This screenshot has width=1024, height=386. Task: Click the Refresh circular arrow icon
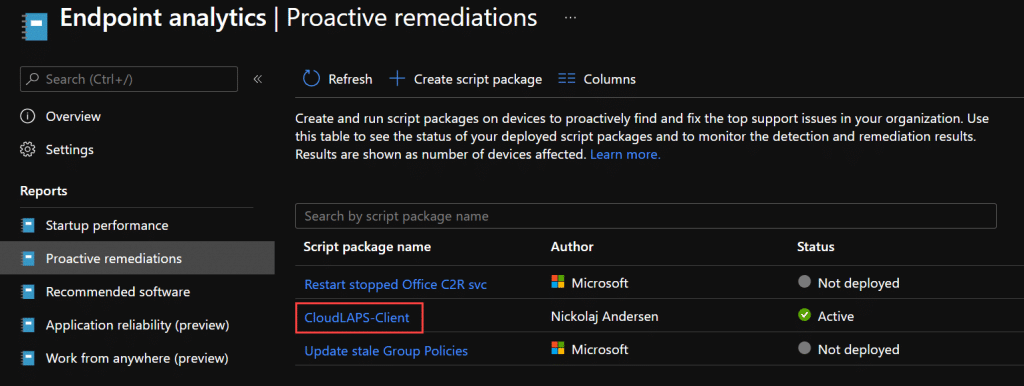(311, 79)
